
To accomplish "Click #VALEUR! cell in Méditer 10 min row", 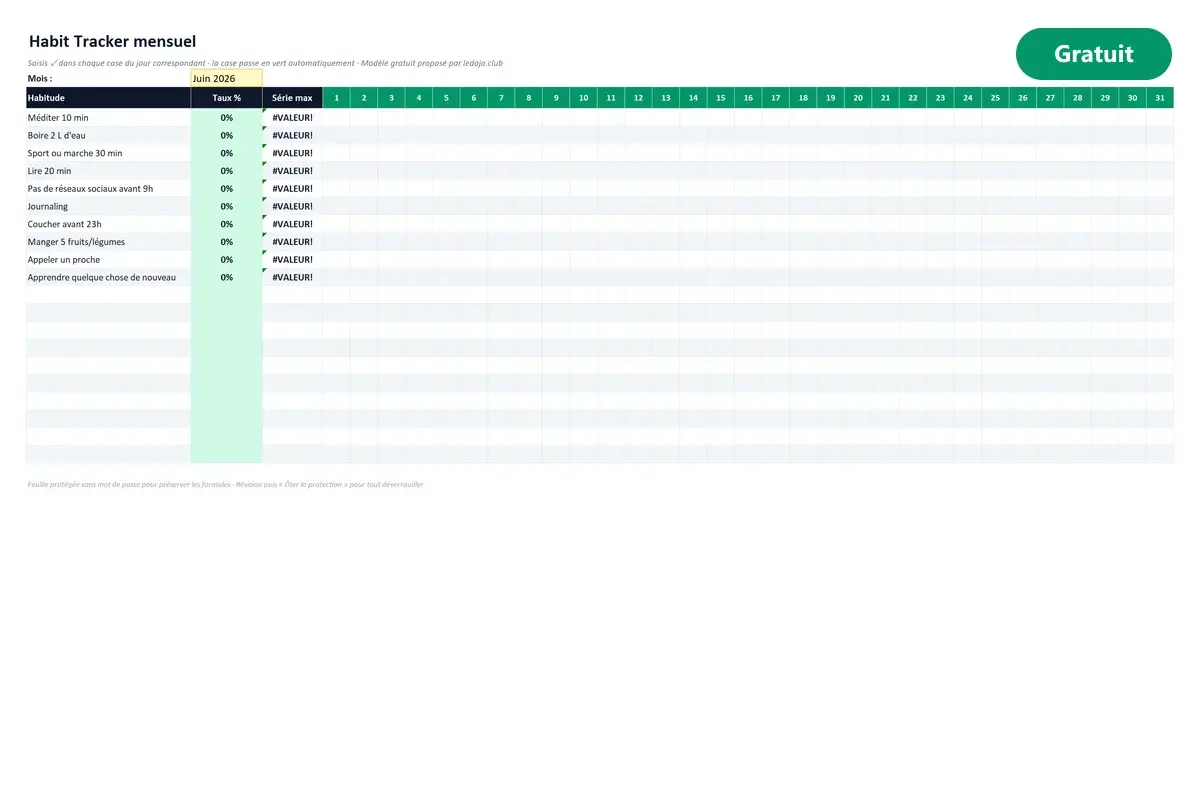I will (292, 118).
